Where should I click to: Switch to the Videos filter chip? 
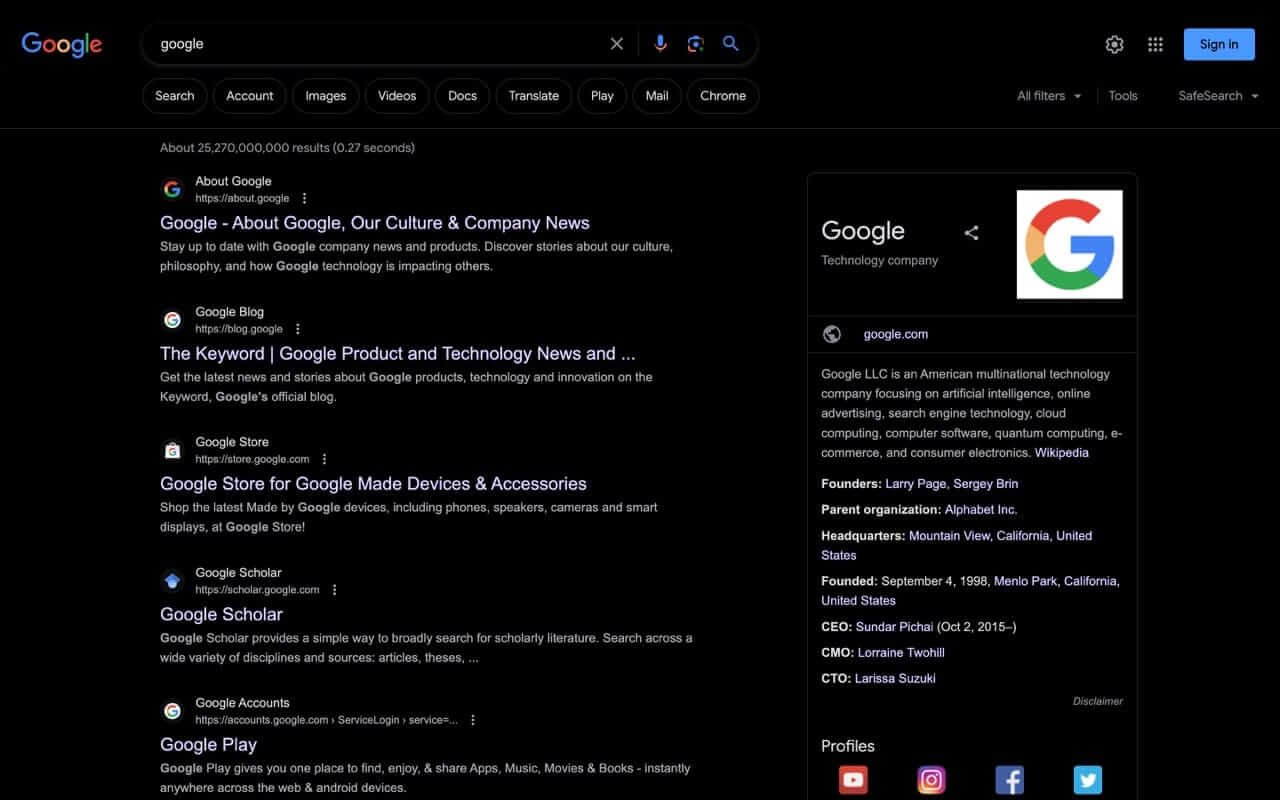coord(397,96)
